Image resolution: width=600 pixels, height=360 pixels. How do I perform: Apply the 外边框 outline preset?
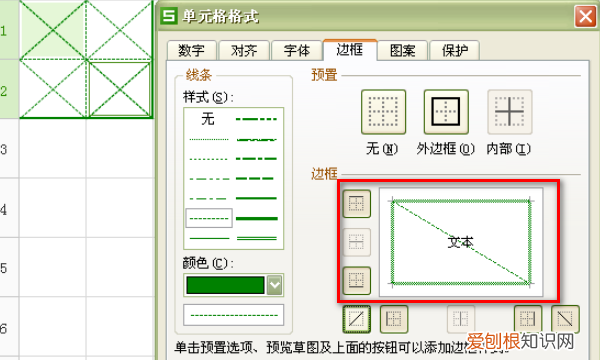point(446,112)
